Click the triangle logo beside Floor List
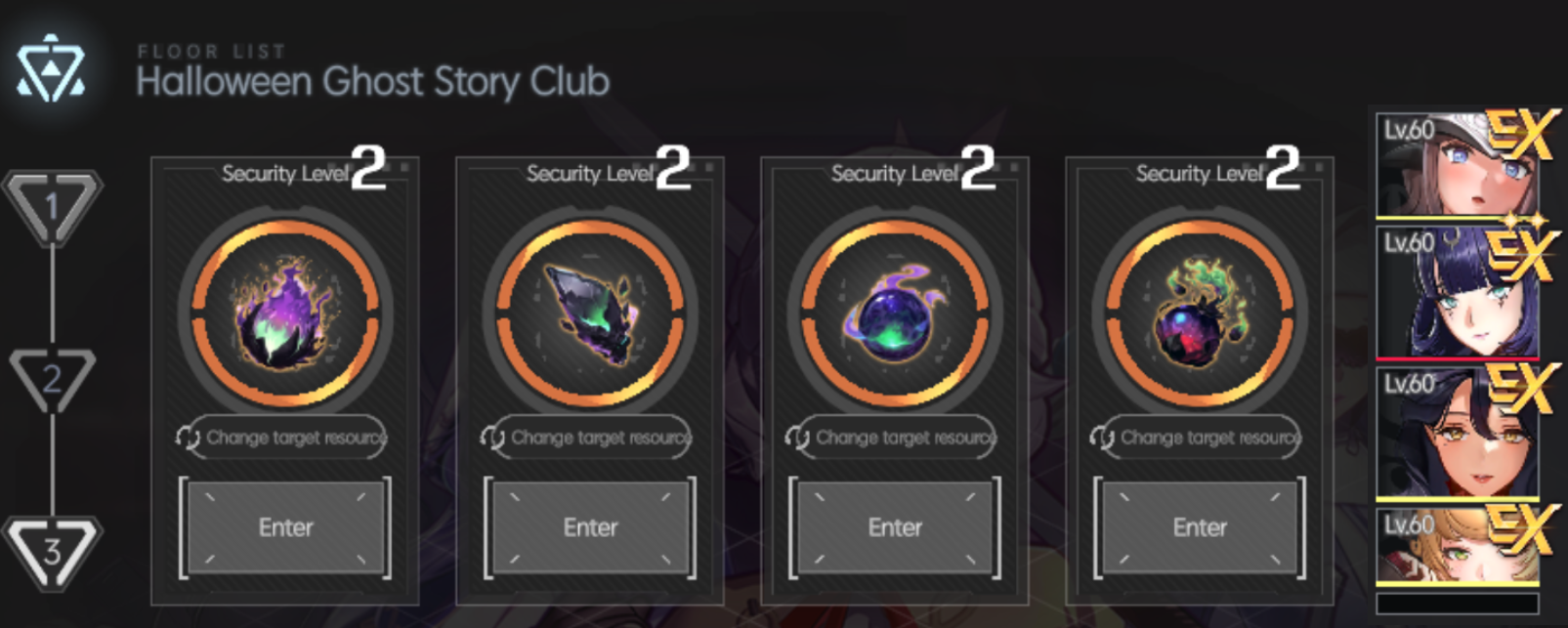1568x628 pixels. tap(51, 68)
